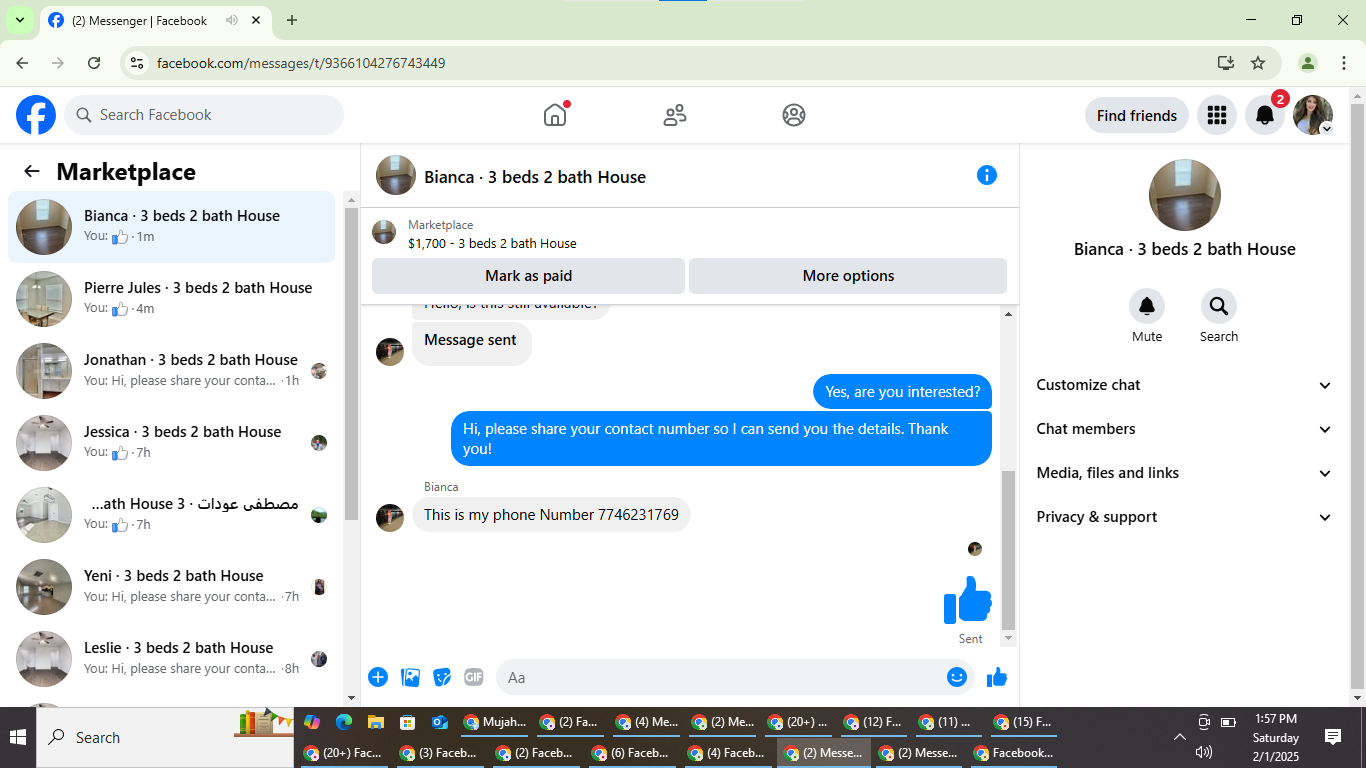
Task: Open conversation info icon
Action: point(987,175)
